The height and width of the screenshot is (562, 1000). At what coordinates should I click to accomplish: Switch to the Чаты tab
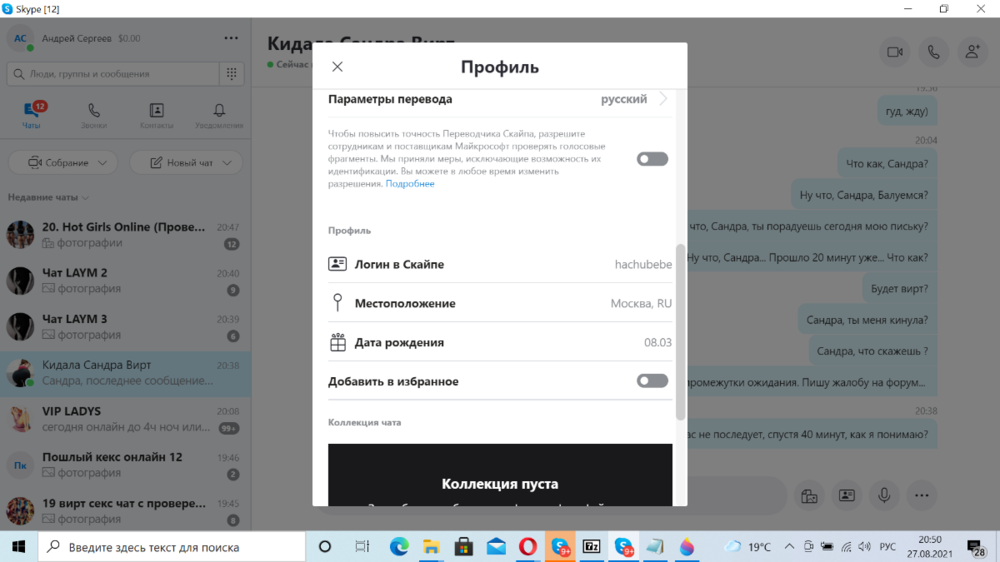click(x=31, y=115)
